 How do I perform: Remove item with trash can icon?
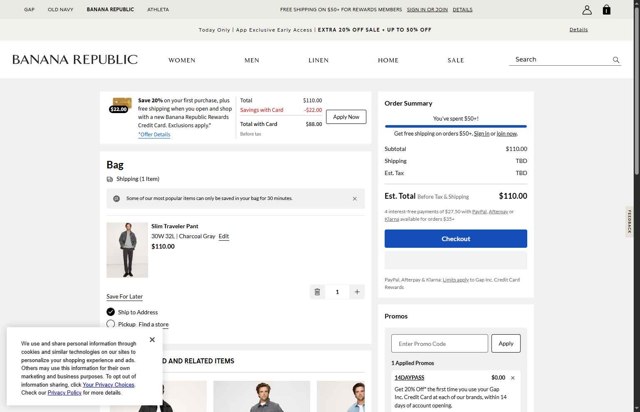tap(317, 292)
